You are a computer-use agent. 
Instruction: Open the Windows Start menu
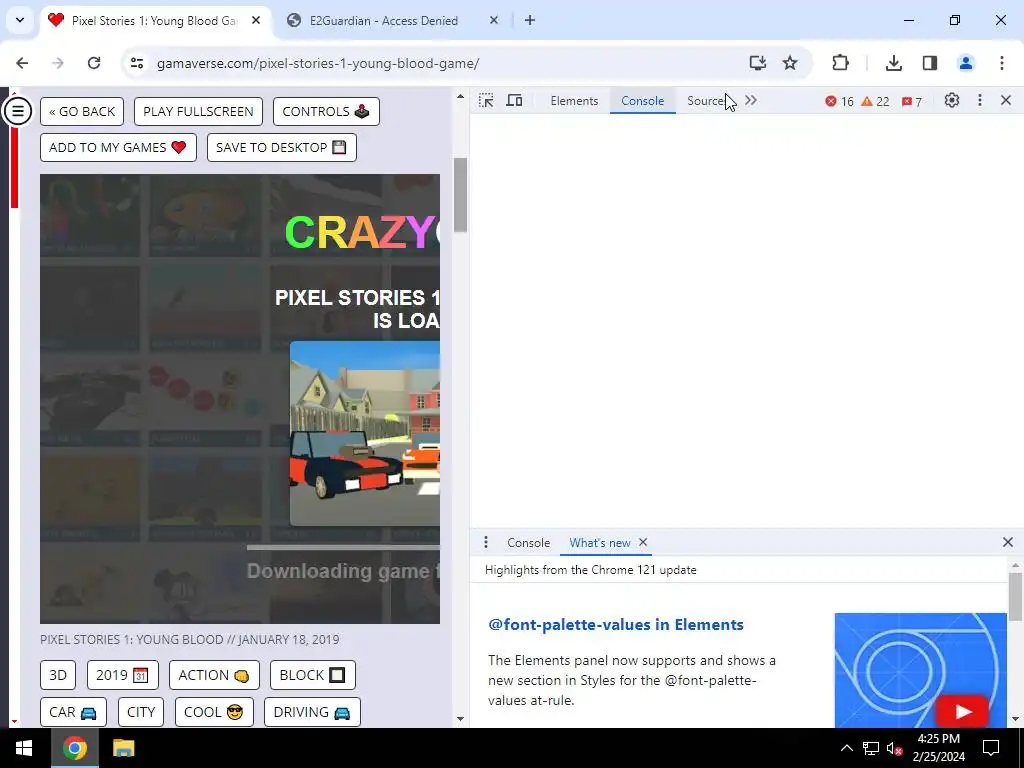point(24,748)
